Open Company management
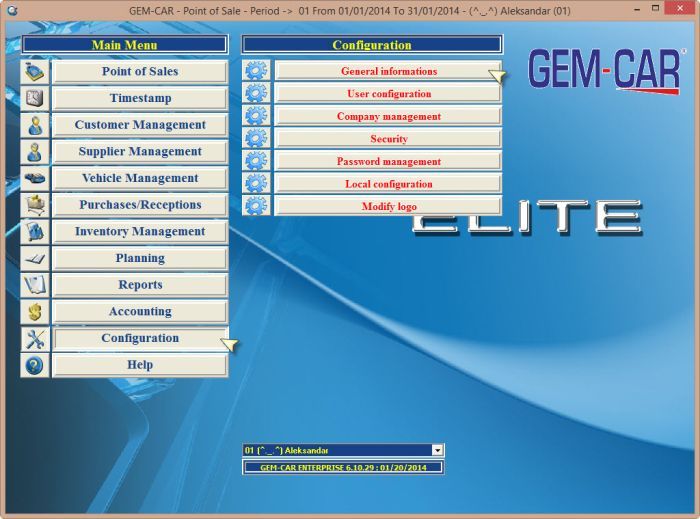This screenshot has width=700, height=519. tap(388, 116)
